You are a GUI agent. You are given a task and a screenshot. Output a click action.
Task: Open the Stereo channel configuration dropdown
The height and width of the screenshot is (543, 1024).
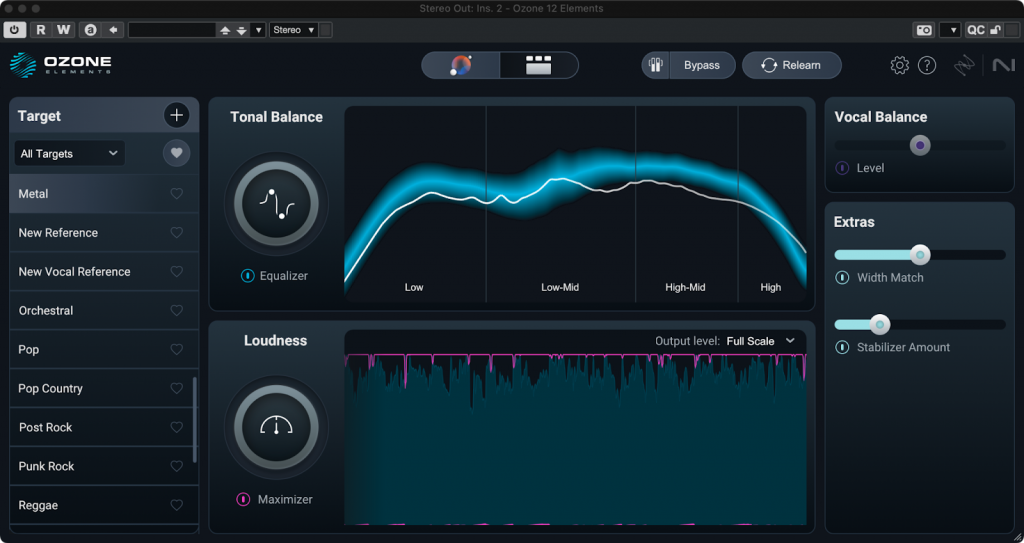coord(294,30)
